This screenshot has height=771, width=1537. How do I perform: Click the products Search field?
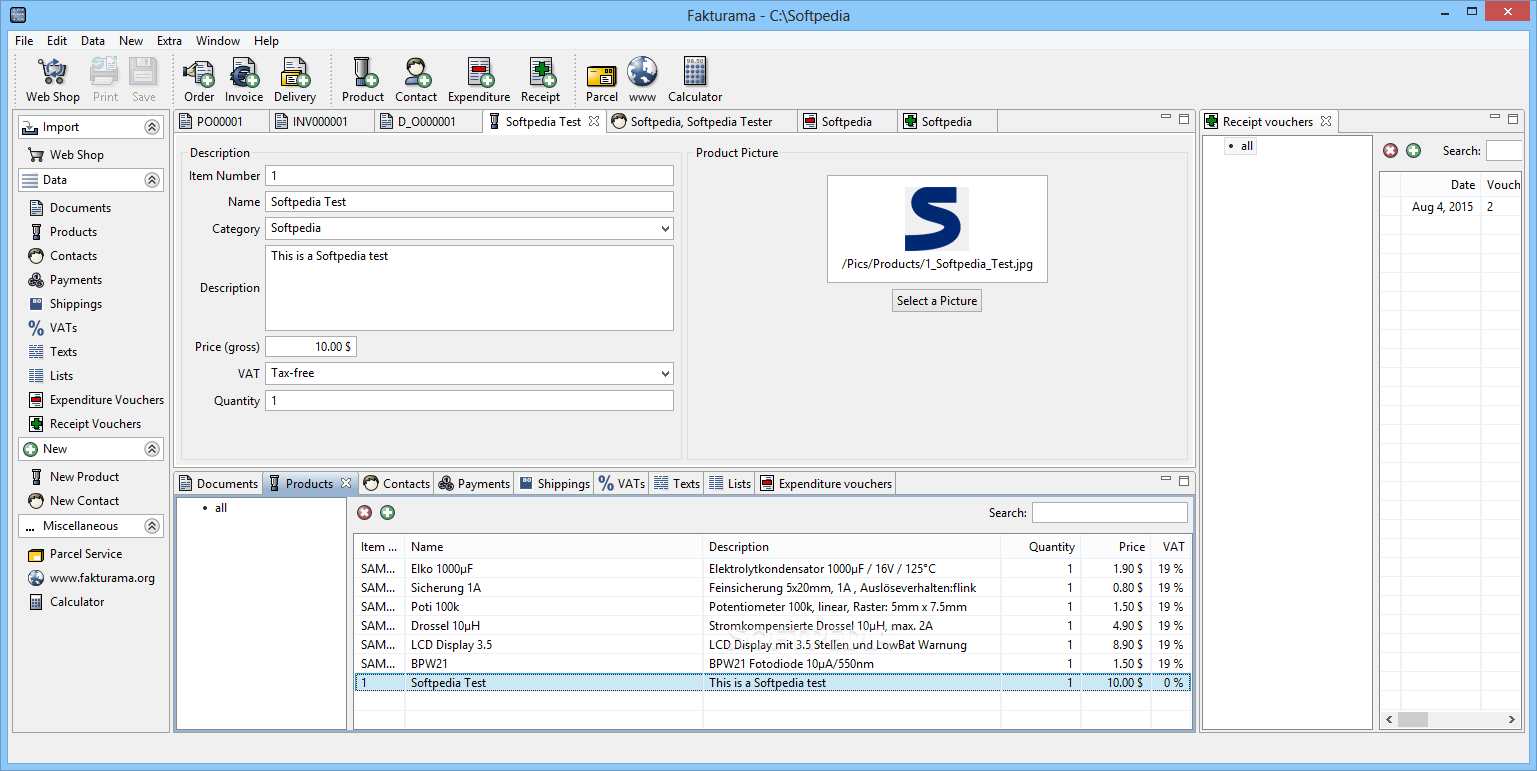pos(1110,513)
